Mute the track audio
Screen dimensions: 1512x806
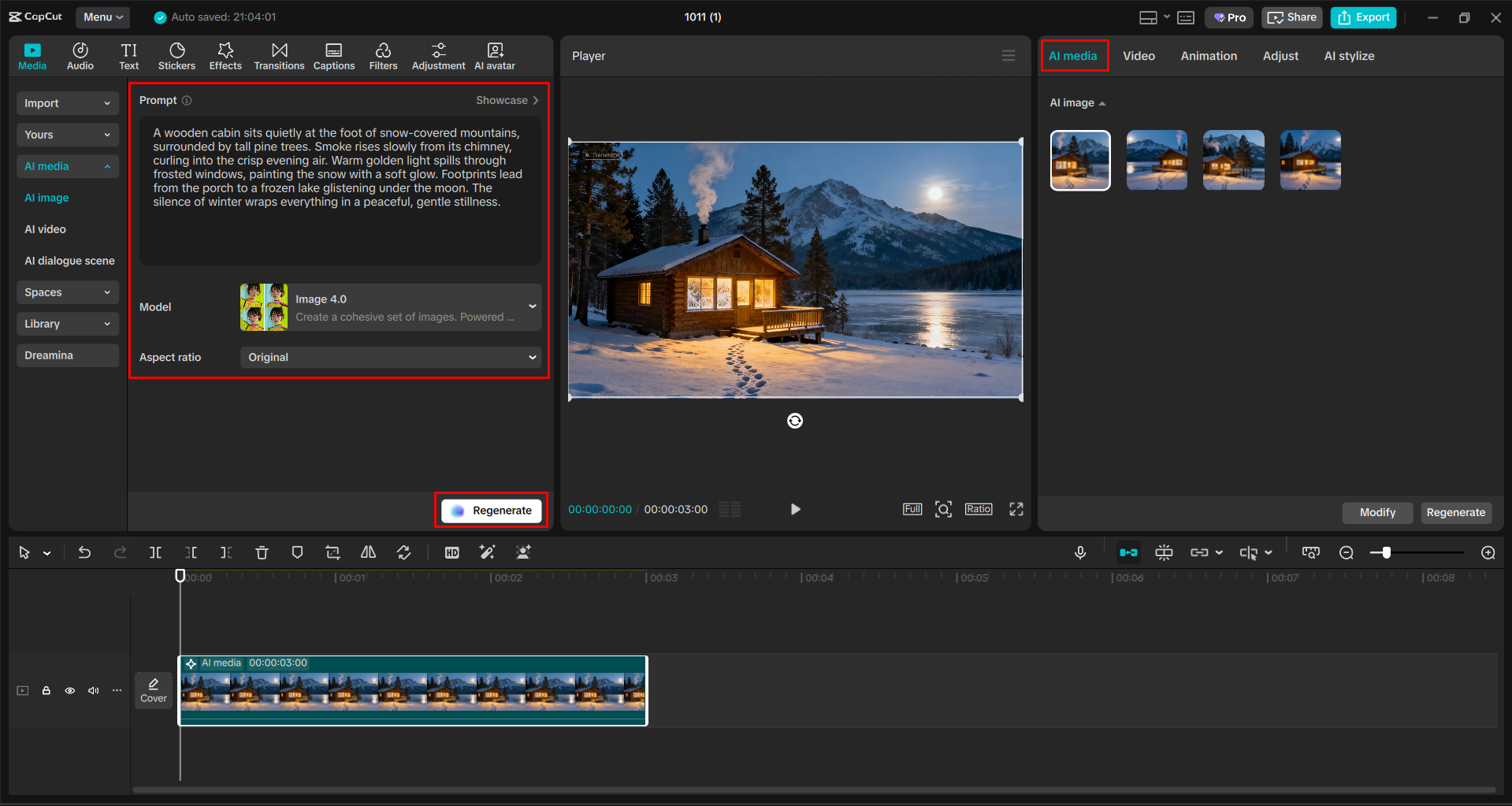[x=94, y=691]
